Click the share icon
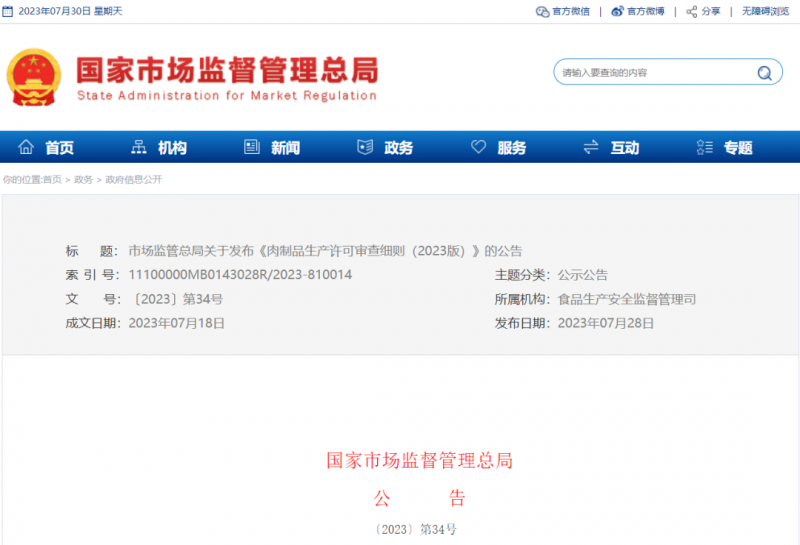Image resolution: width=800 pixels, height=545 pixels. [690, 11]
